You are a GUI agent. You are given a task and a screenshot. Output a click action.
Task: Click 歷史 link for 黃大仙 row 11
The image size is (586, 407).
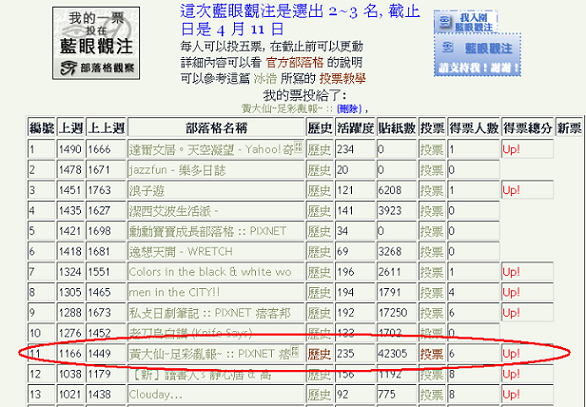(320, 354)
